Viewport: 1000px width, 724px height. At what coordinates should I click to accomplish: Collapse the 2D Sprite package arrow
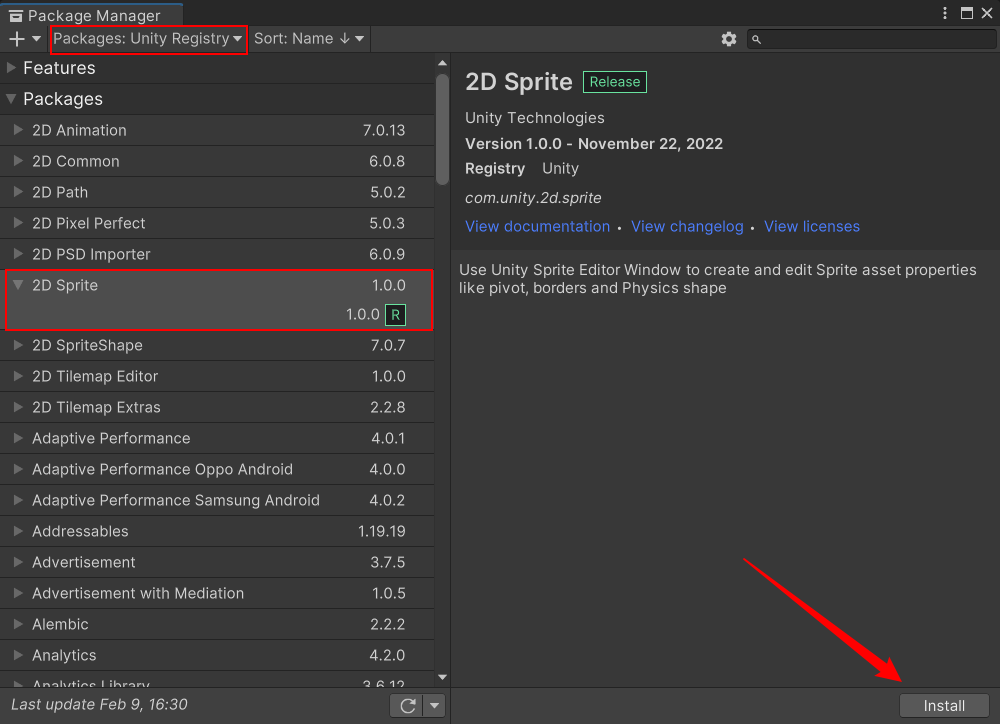coord(18,285)
